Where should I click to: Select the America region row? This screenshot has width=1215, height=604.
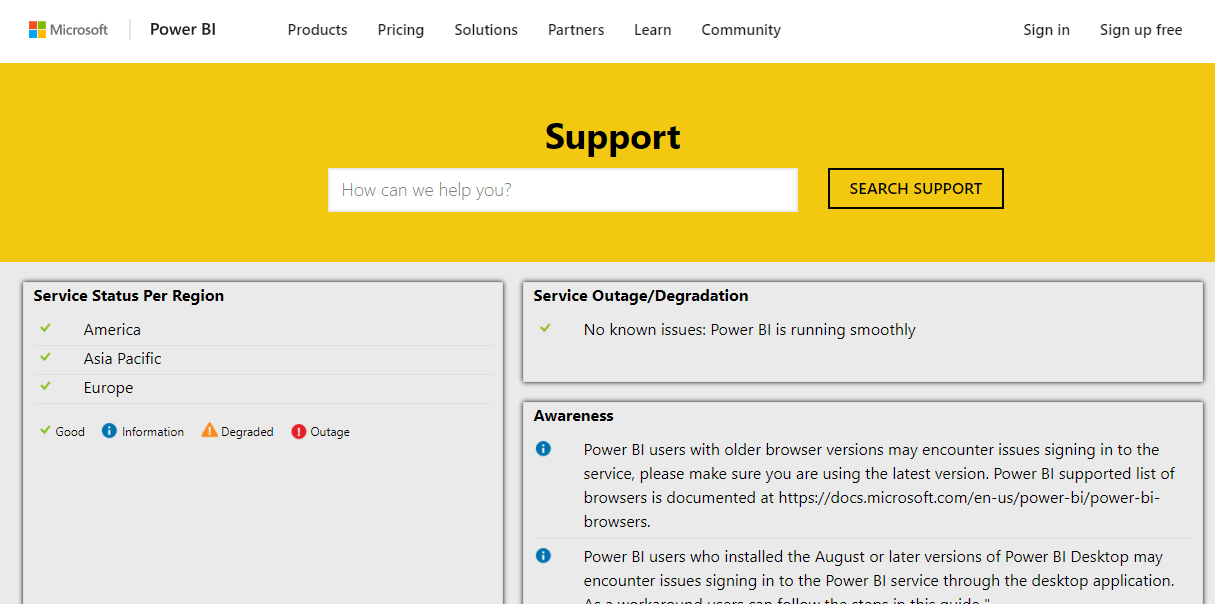(x=265, y=330)
